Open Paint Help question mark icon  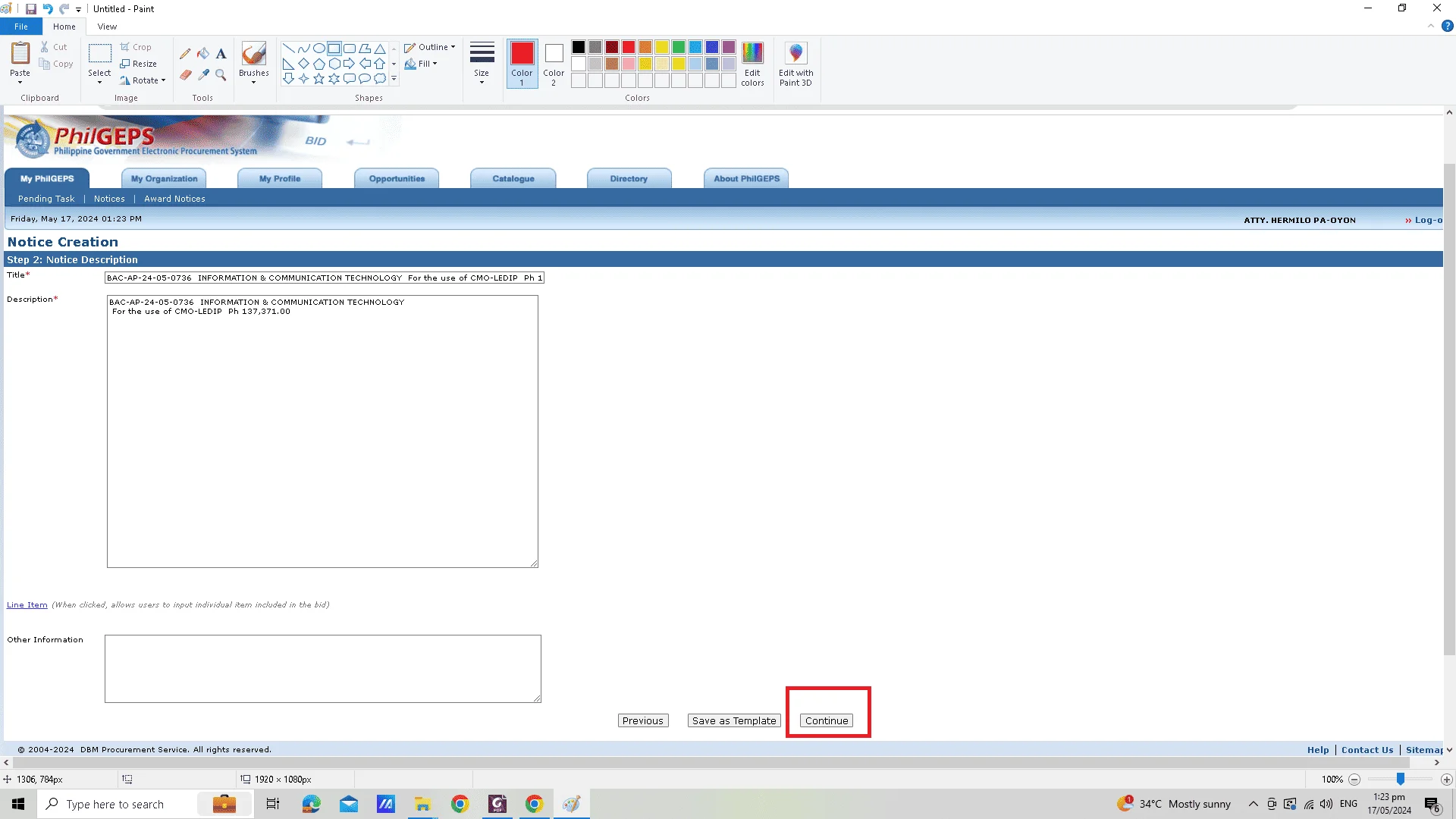click(x=1448, y=26)
